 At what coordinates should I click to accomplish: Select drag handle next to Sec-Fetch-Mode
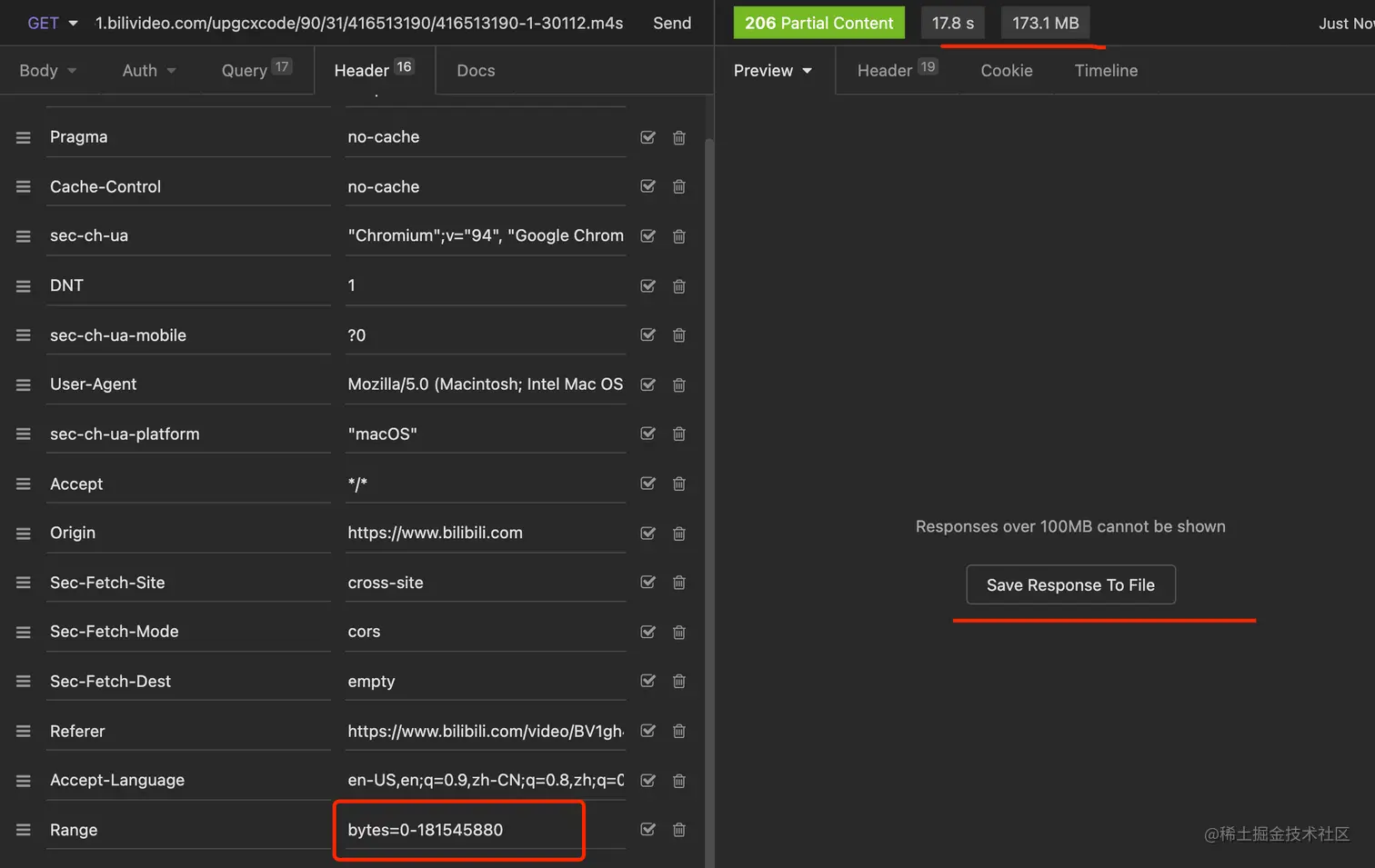click(24, 632)
